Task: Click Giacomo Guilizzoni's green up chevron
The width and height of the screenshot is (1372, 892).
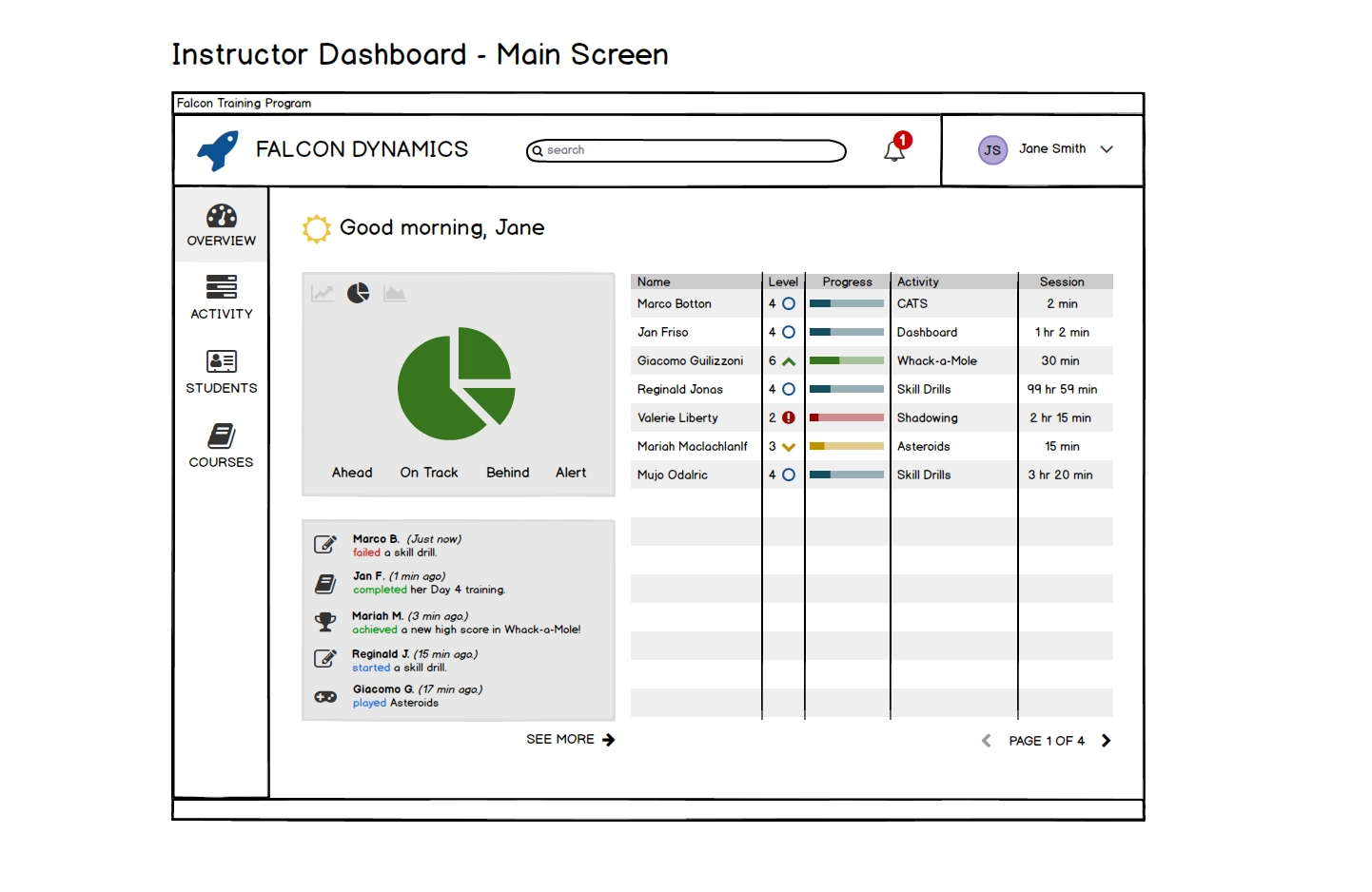Action: (x=789, y=361)
